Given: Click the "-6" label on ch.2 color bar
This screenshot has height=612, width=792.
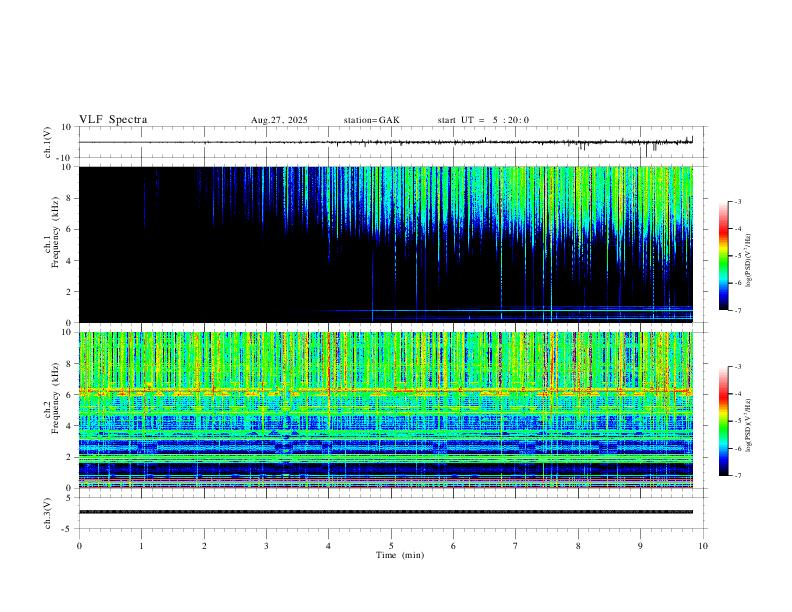Looking at the screenshot, I should coord(737,448).
